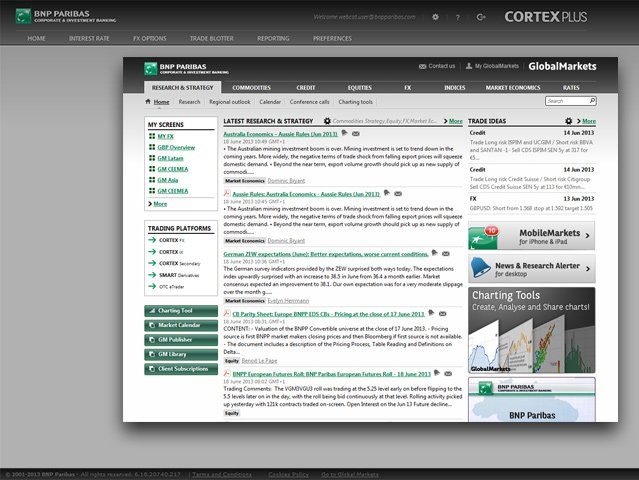Click GBPUSD FX trade idea text

point(531,208)
